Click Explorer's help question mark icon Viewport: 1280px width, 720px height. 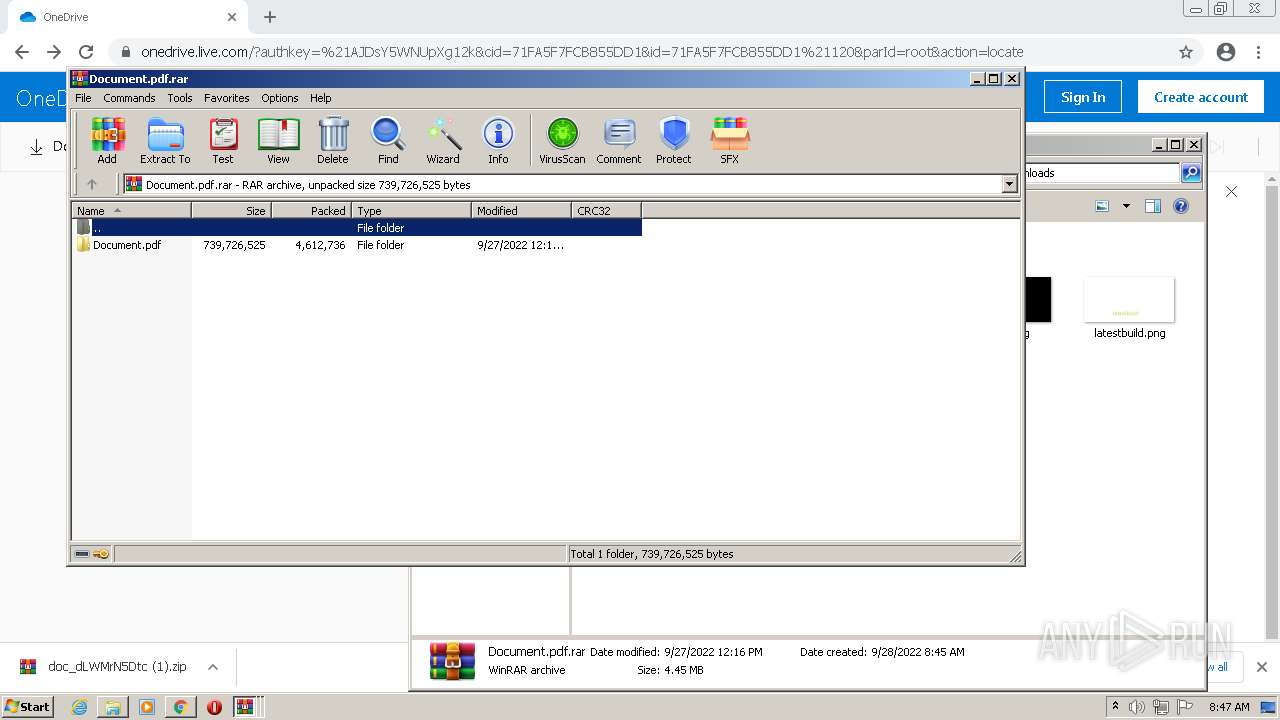click(x=1181, y=206)
